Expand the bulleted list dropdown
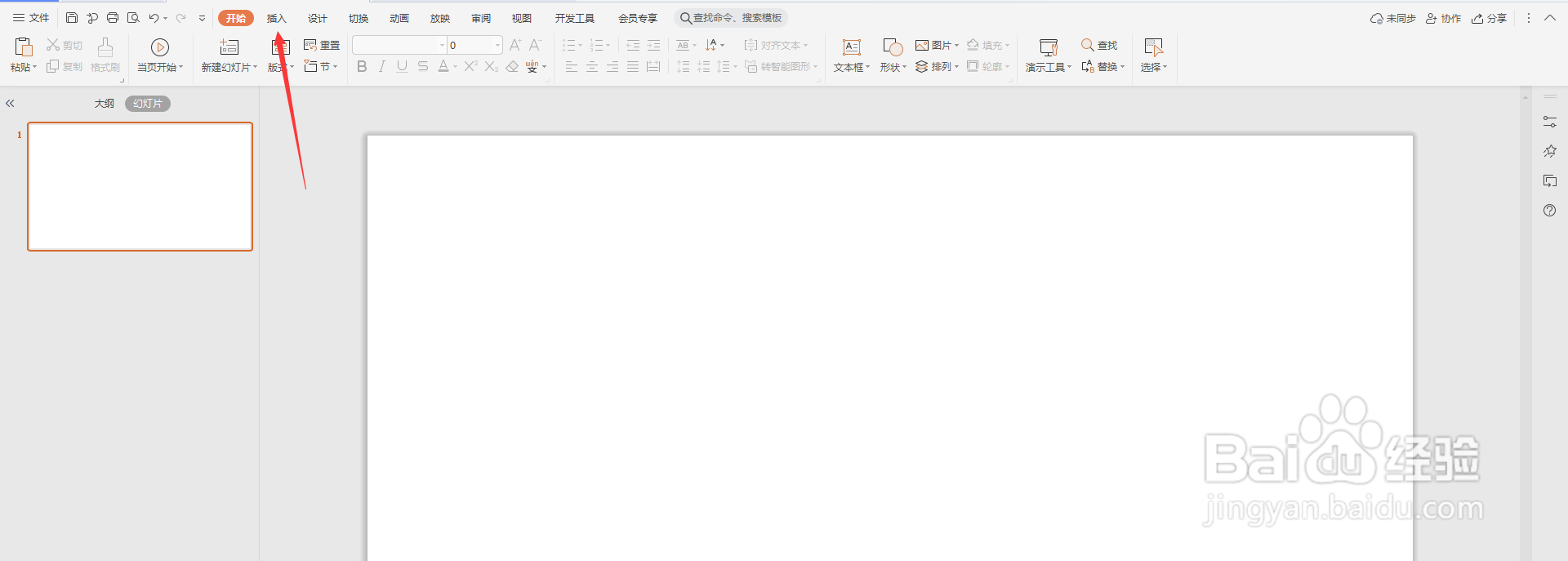 (x=580, y=45)
